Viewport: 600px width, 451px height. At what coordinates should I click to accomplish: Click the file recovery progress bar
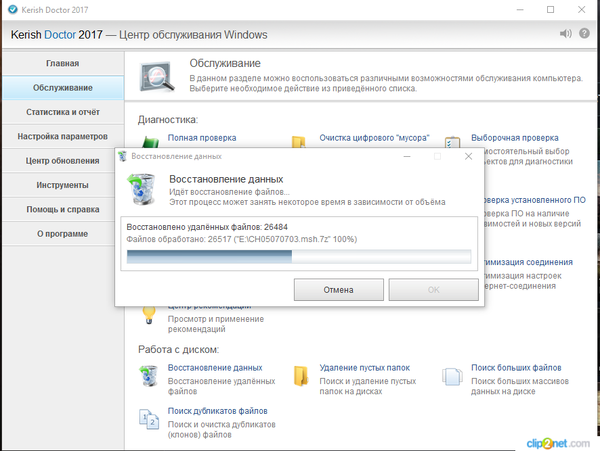(x=295, y=256)
